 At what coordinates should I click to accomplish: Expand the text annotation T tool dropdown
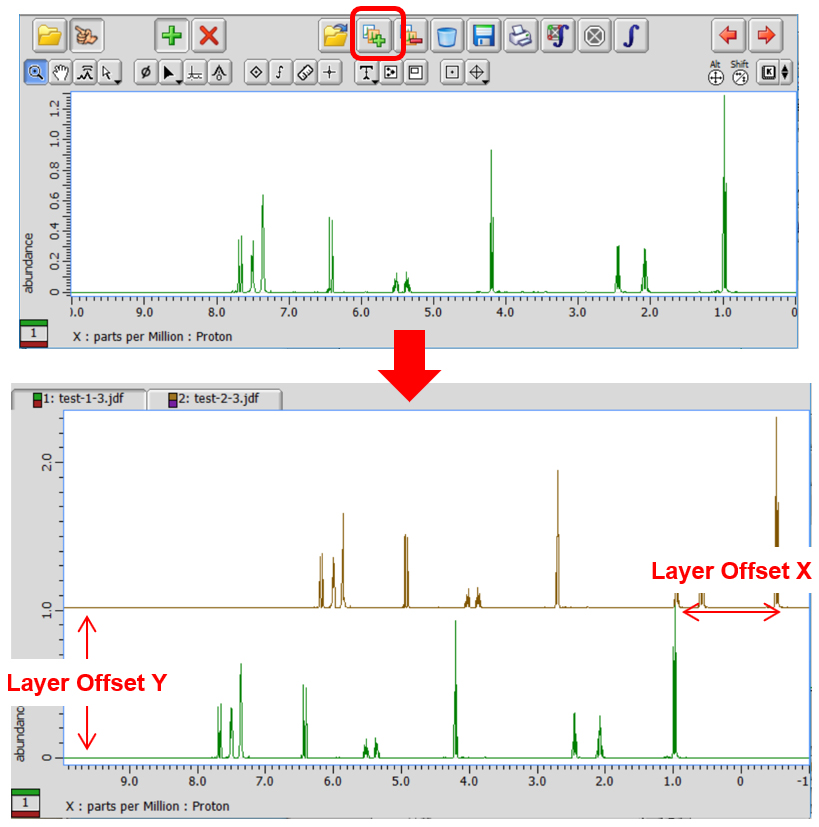pos(367,72)
